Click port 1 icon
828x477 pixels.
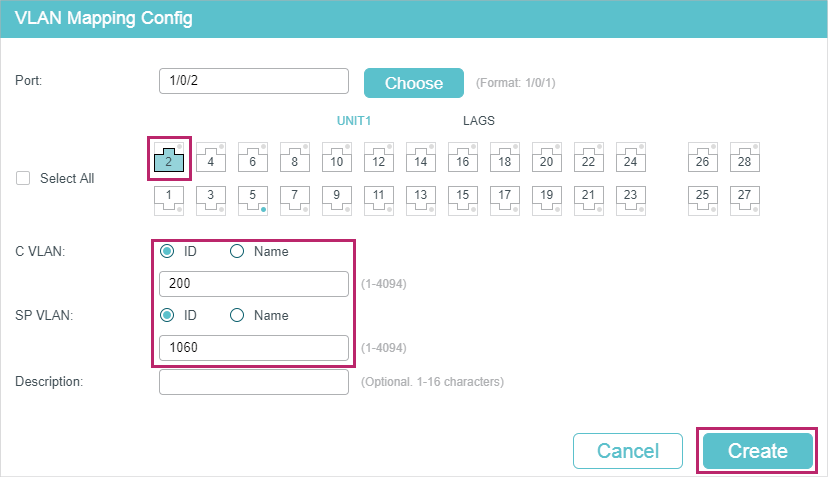point(169,200)
